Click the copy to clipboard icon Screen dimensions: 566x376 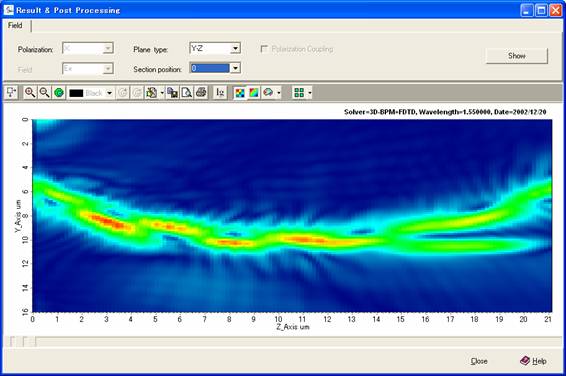point(172,93)
